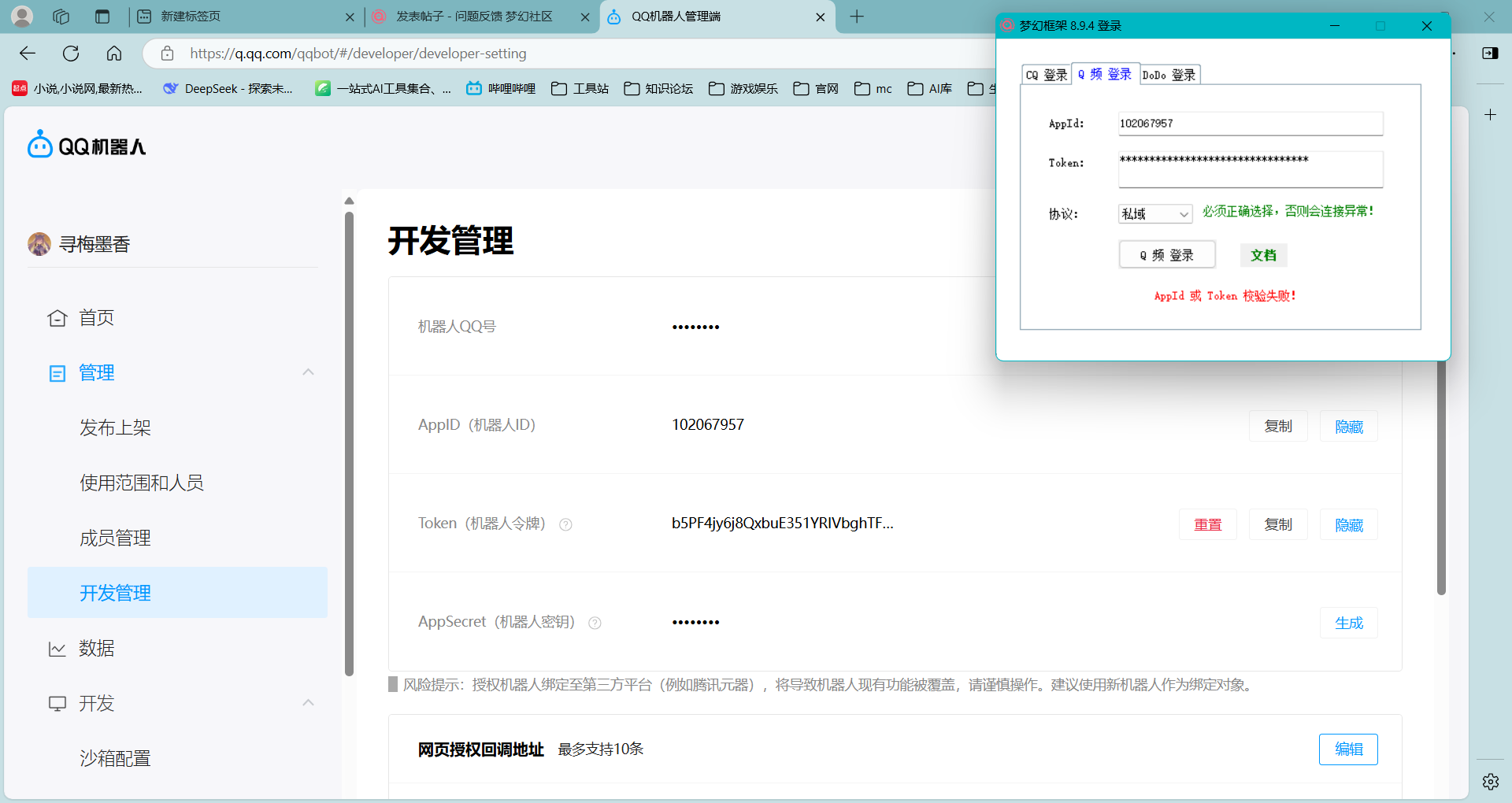Collapse the 管理 sidebar section
The image size is (1512, 803).
(308, 372)
